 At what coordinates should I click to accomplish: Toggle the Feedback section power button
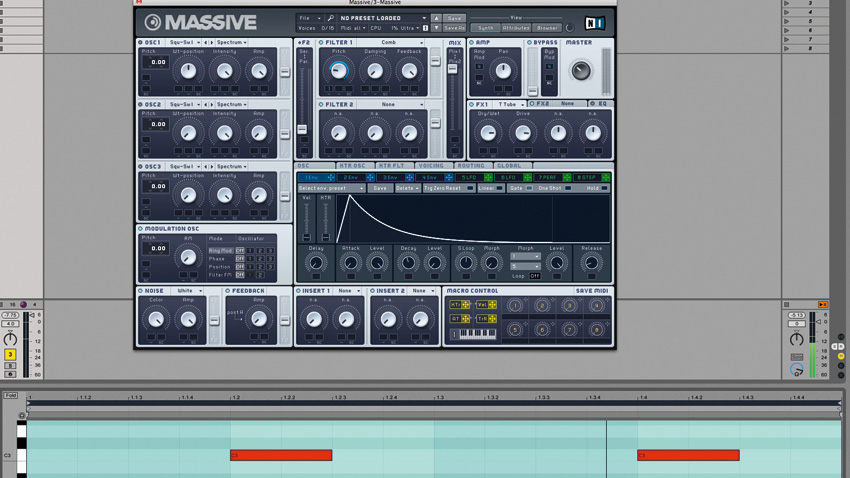(x=228, y=291)
